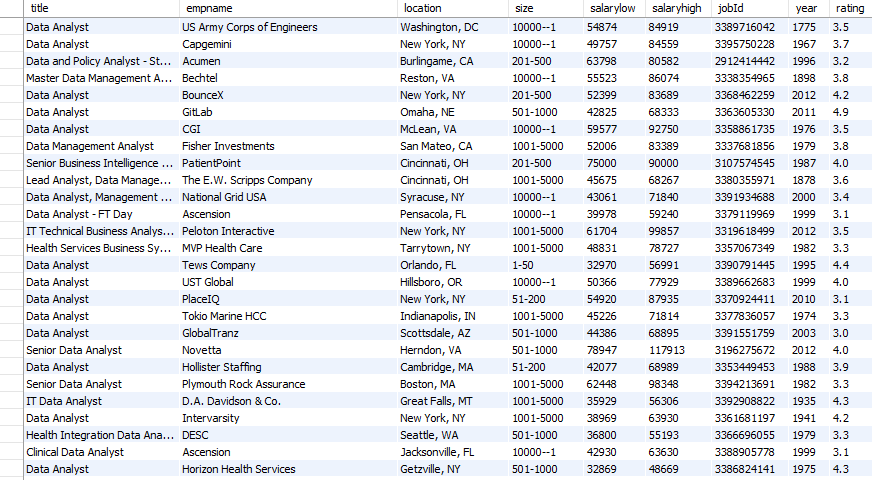Select the Intervarsity employer cell
The image size is (872, 480).
click(288, 418)
